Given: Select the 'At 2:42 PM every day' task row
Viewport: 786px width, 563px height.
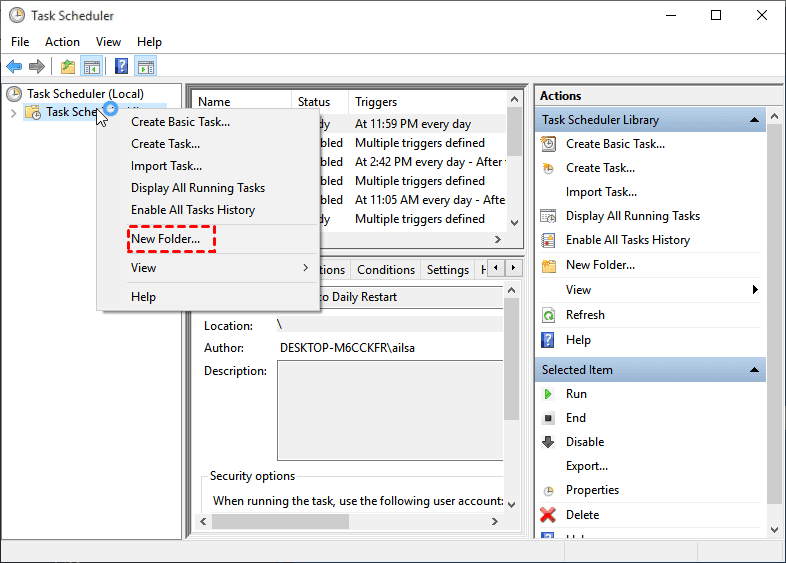Looking at the screenshot, I should coord(430,162).
